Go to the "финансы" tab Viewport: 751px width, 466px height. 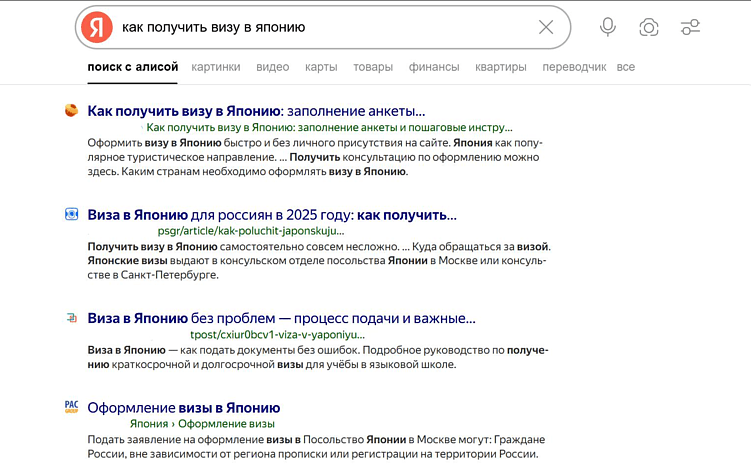coord(434,67)
